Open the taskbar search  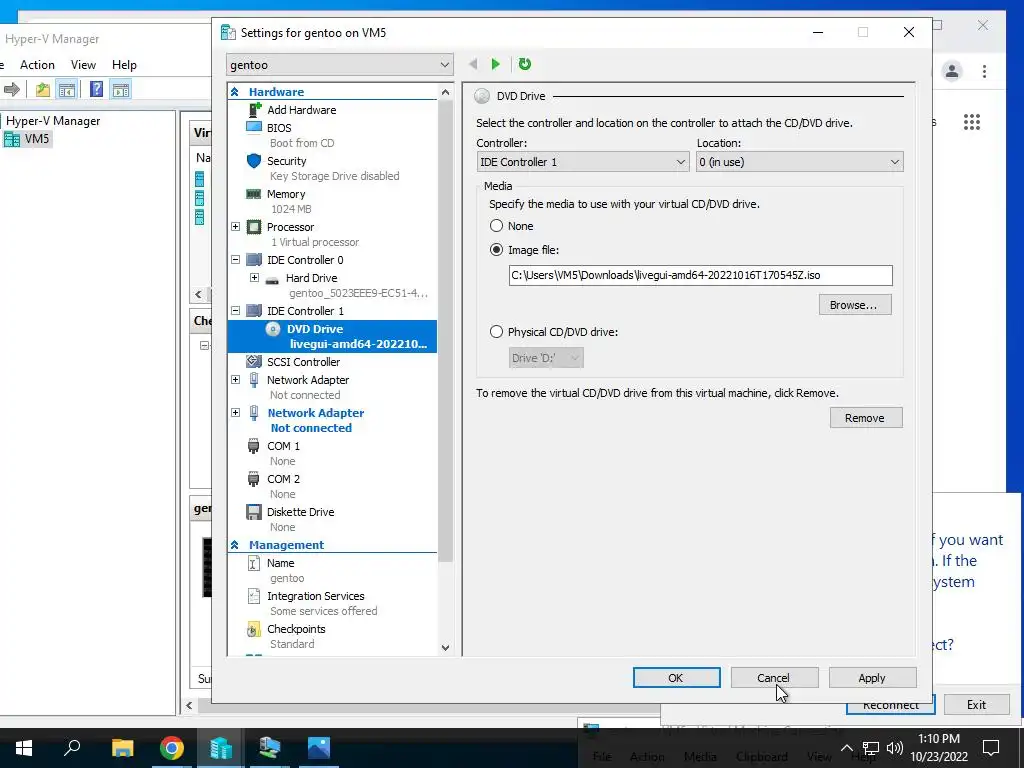tap(72, 748)
